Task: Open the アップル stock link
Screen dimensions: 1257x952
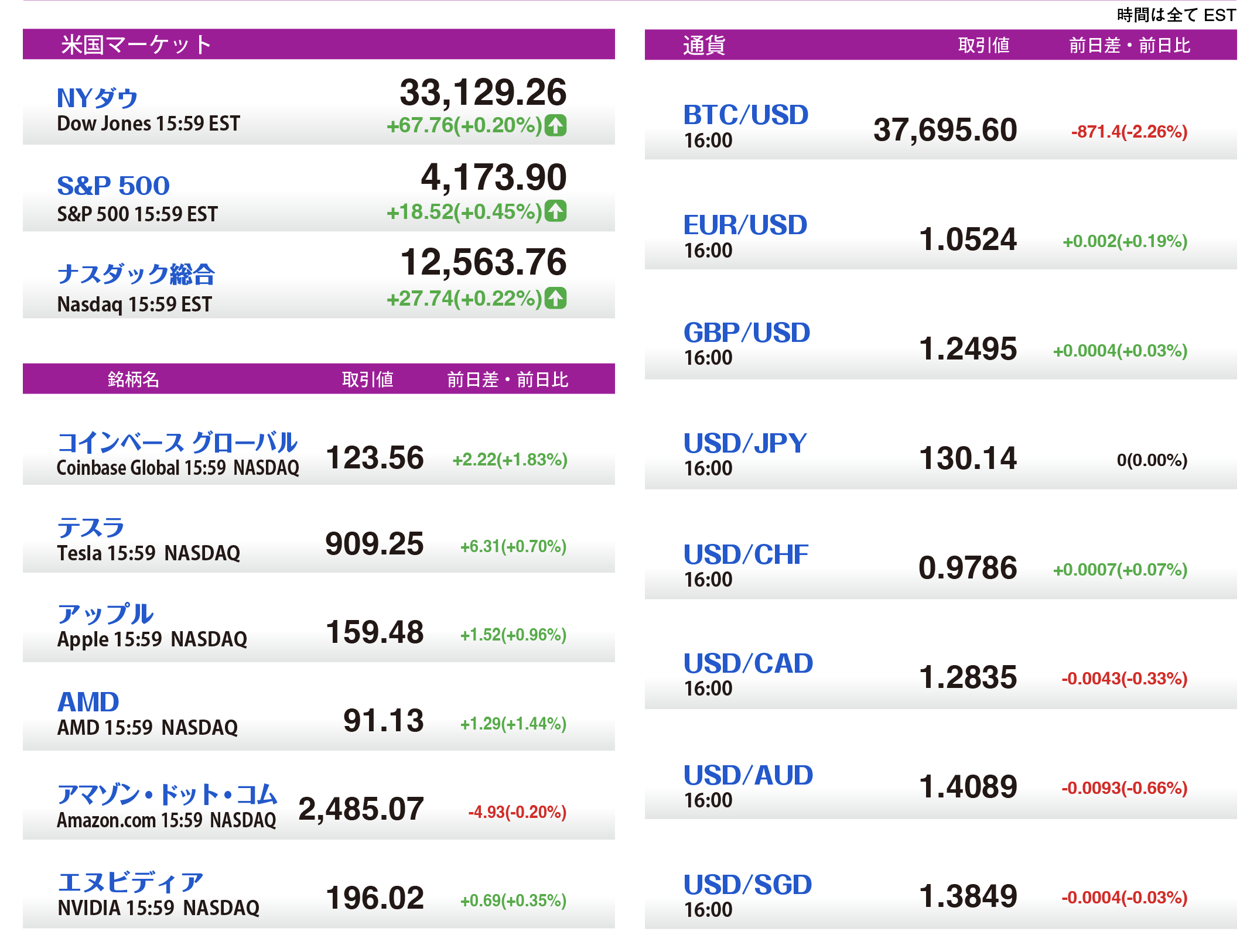Action: [x=105, y=614]
